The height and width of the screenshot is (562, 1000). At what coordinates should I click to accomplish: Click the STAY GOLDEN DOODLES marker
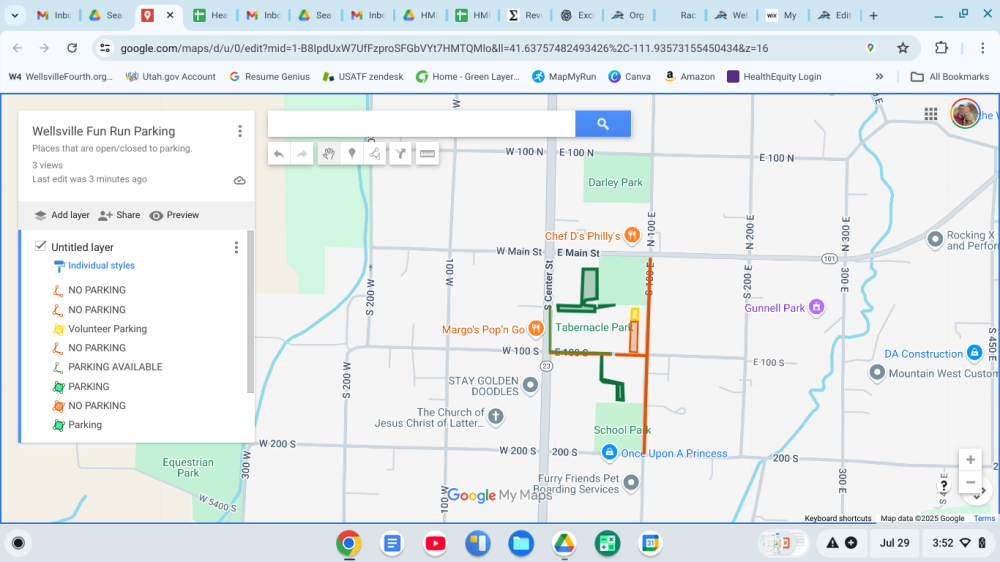coord(530,385)
